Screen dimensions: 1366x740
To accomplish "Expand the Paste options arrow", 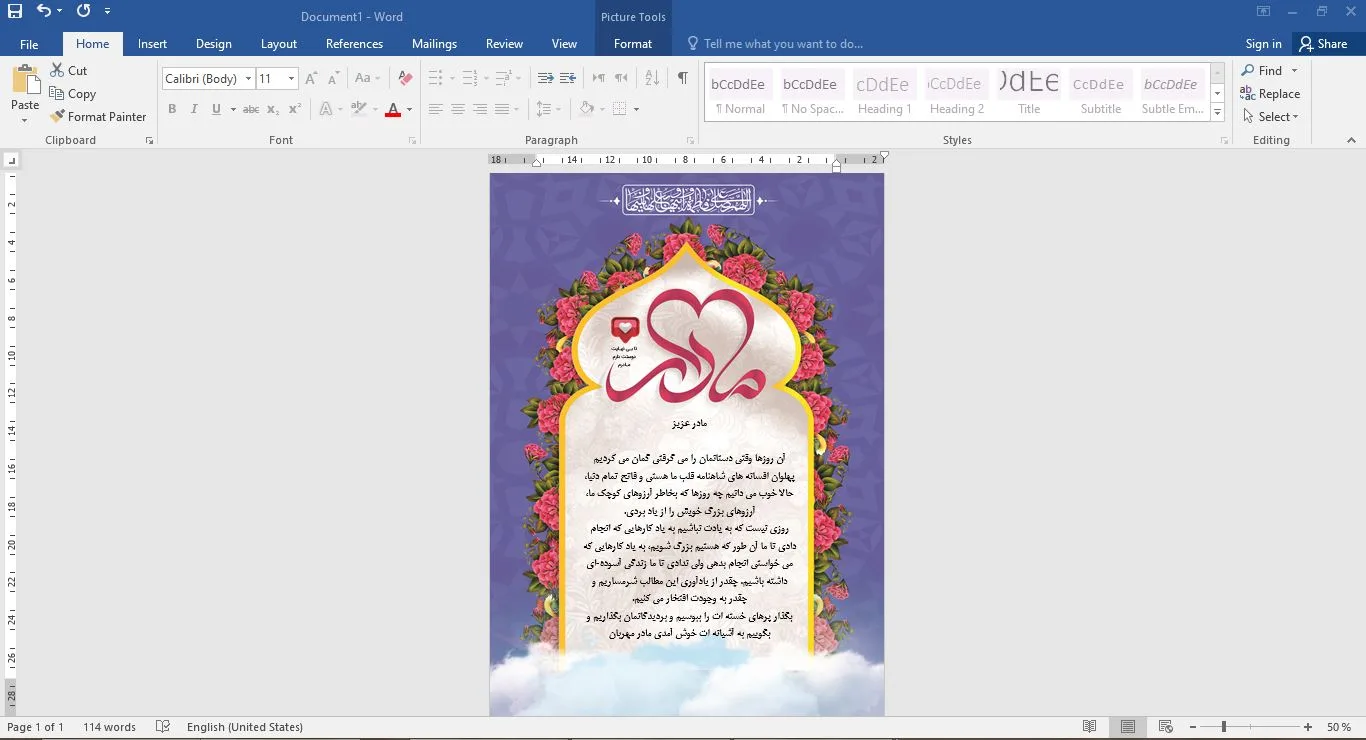I will 25,120.
